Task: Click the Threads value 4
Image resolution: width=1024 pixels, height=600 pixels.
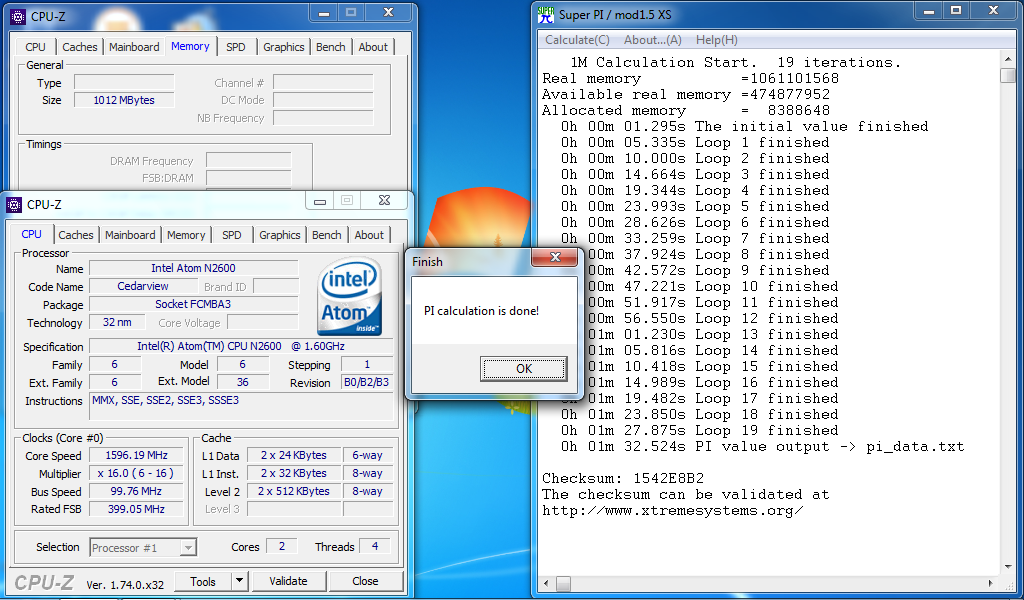Action: [x=375, y=546]
